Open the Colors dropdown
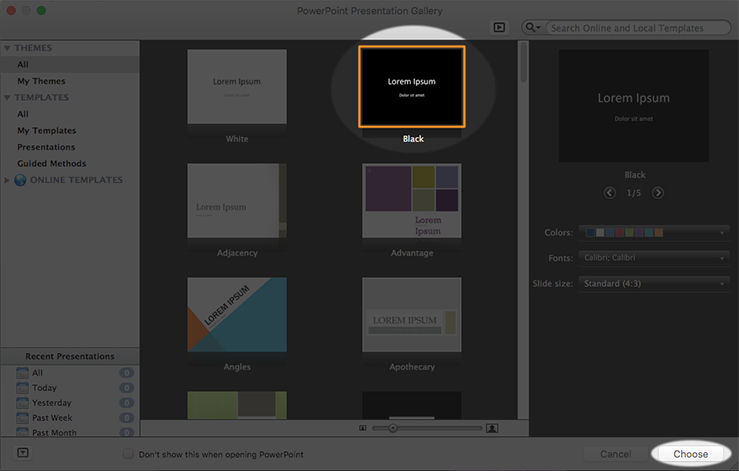Image resolution: width=739 pixels, height=471 pixels. point(654,232)
